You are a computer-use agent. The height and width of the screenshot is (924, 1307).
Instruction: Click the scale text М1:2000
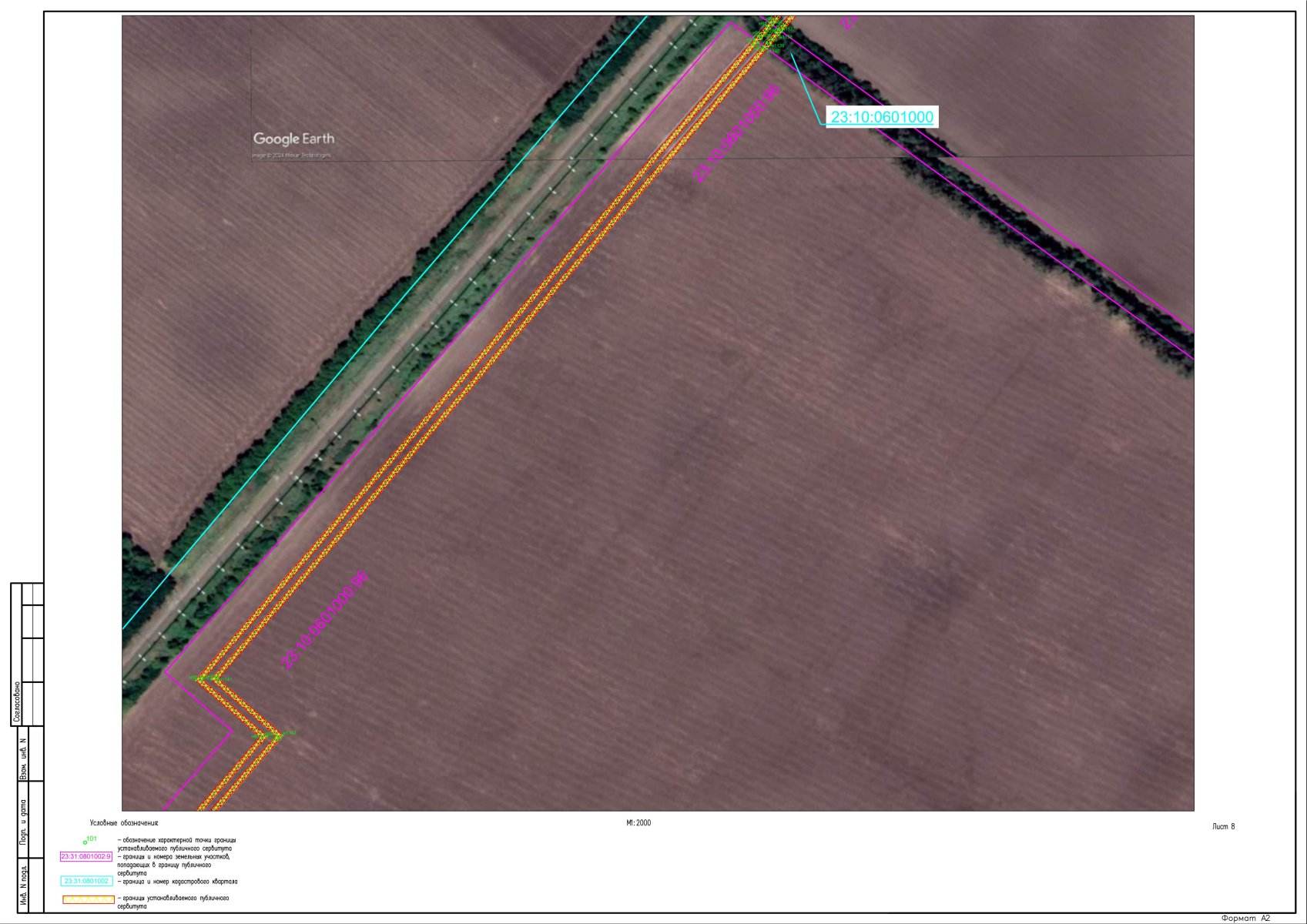[638, 823]
